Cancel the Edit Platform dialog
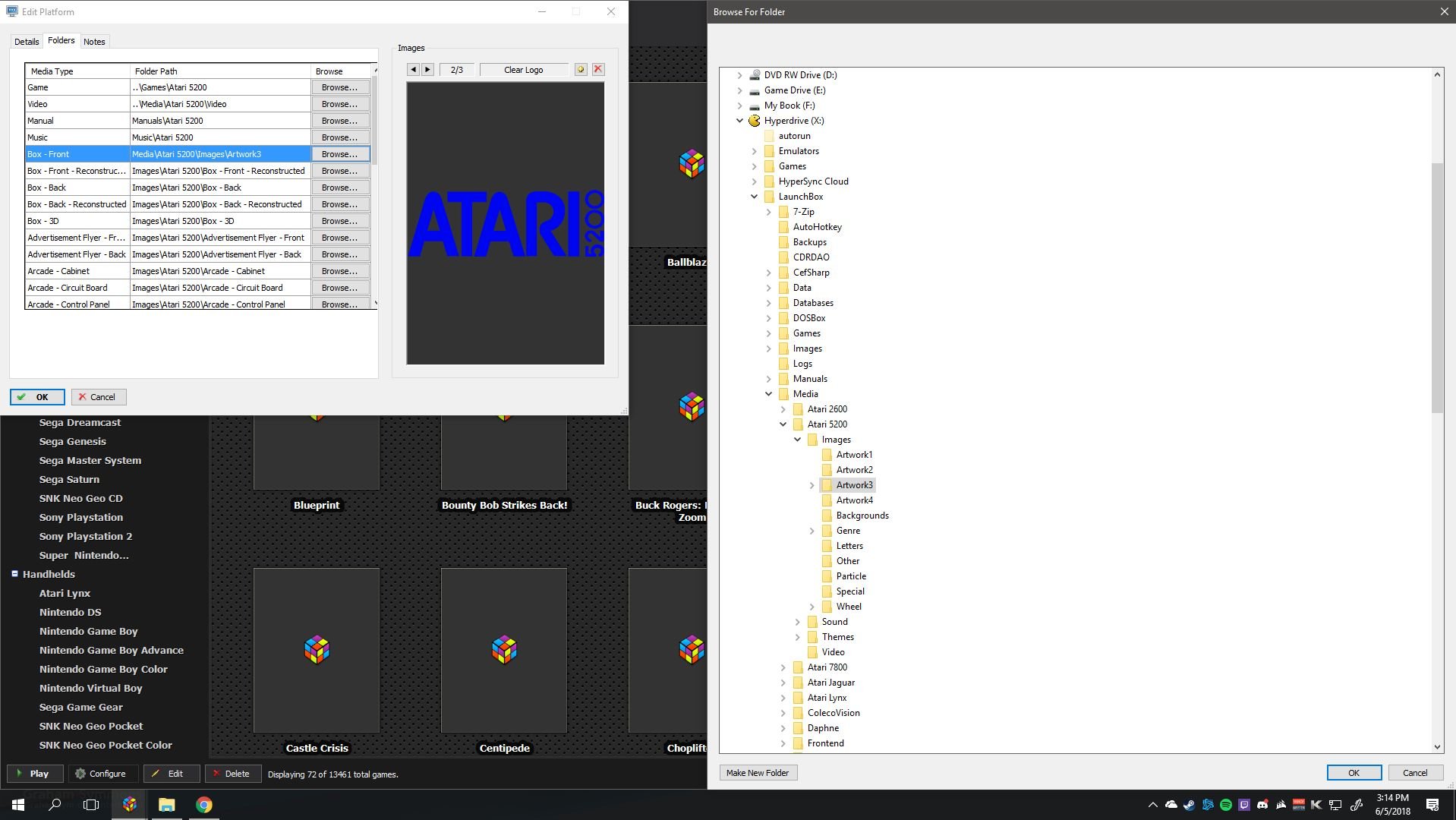The image size is (1456, 820). pyautogui.click(x=99, y=397)
